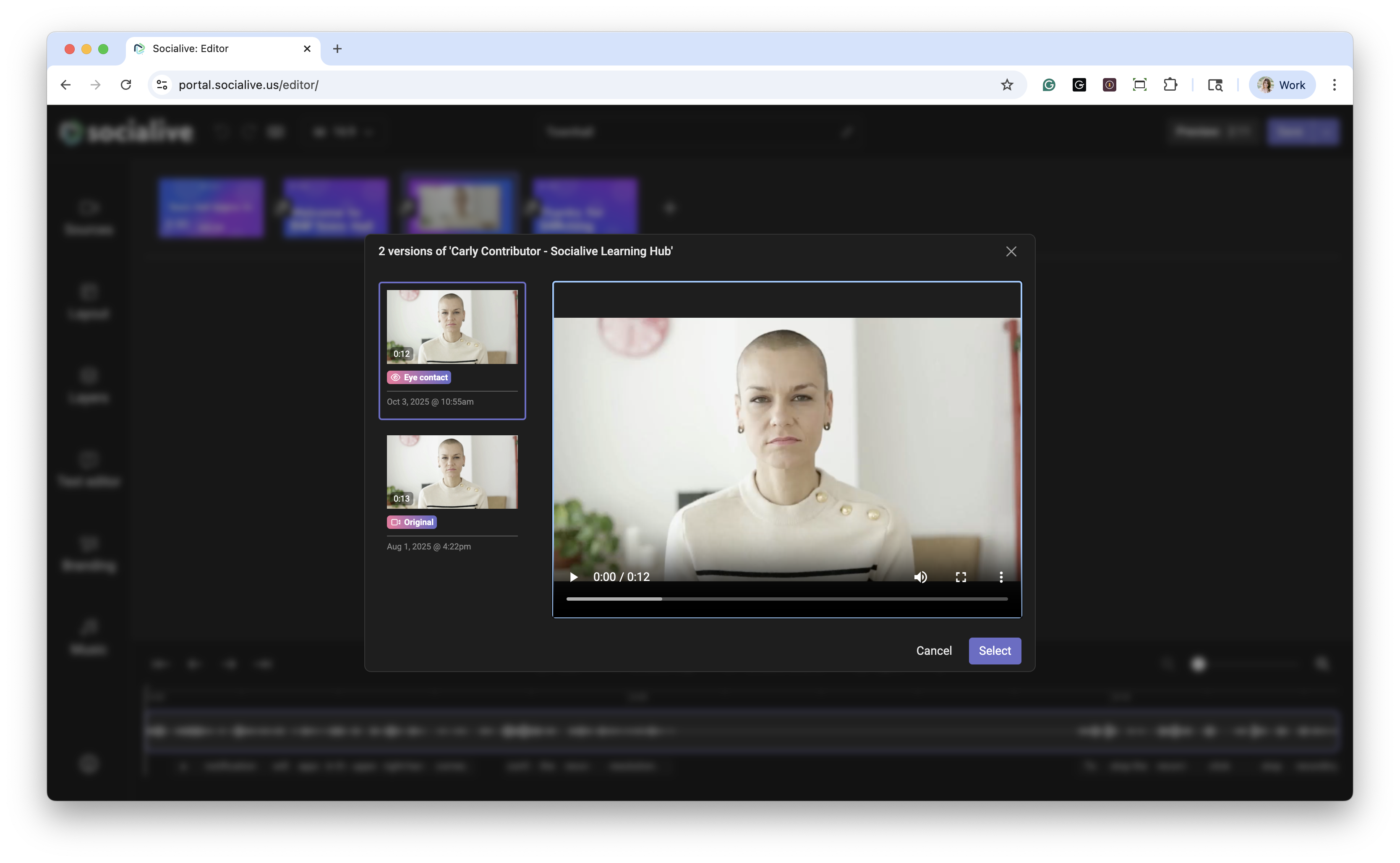Open a new browser tab
The height and width of the screenshot is (863, 1400).
[337, 49]
